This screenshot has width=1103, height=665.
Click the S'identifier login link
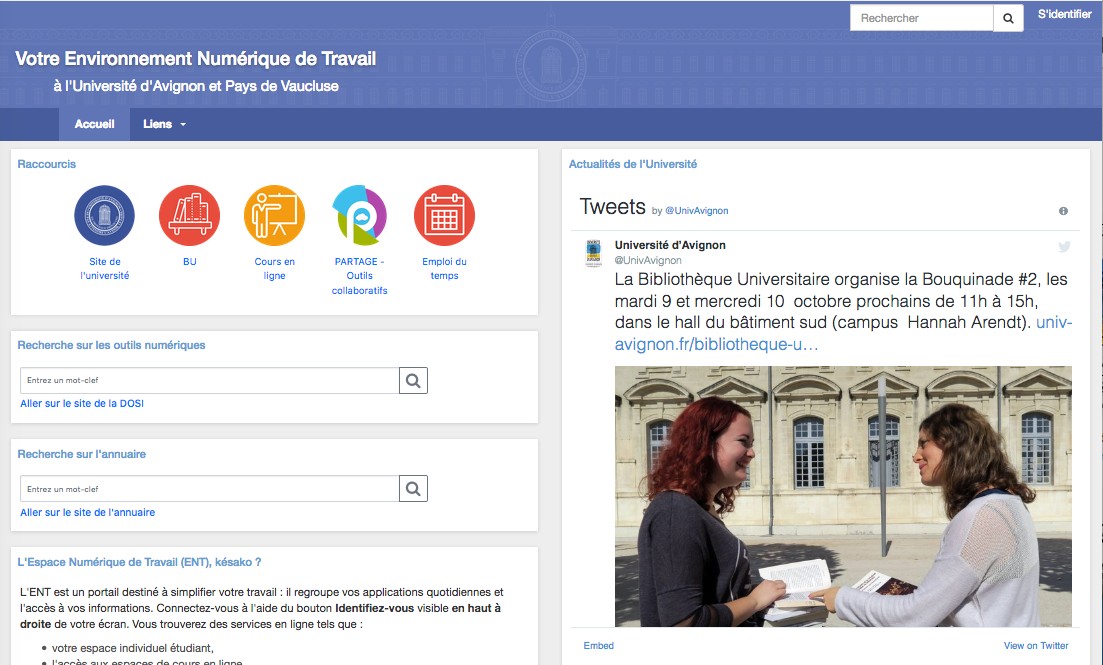pos(1064,15)
